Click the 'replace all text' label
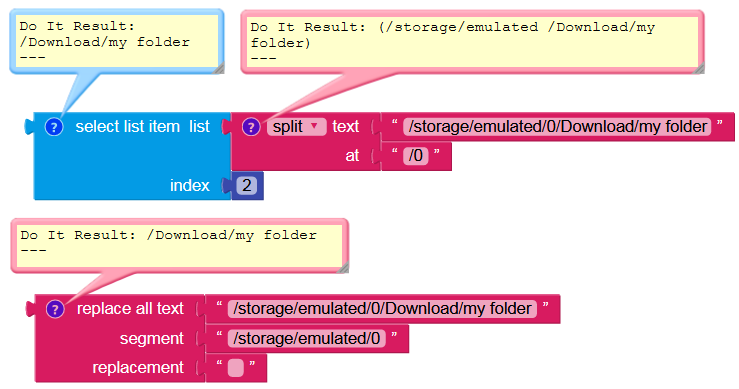The height and width of the screenshot is (389, 739). click(130, 308)
